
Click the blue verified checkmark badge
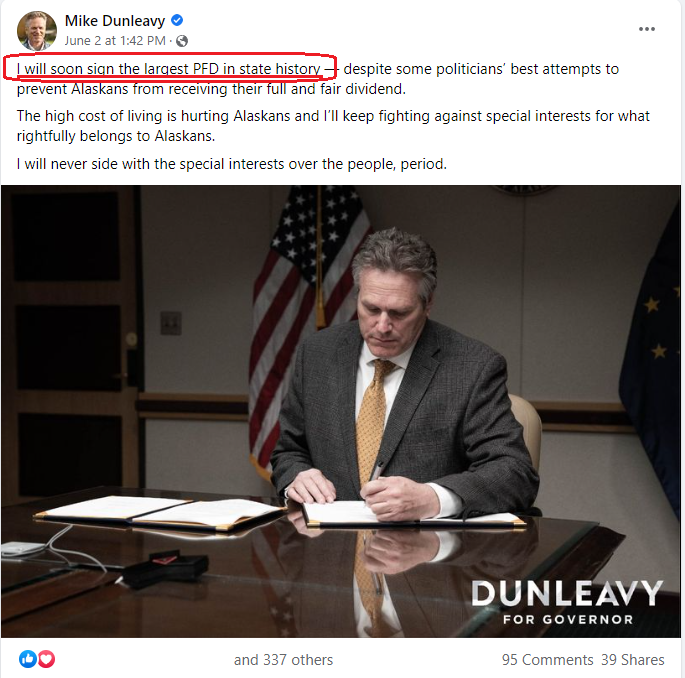(177, 20)
